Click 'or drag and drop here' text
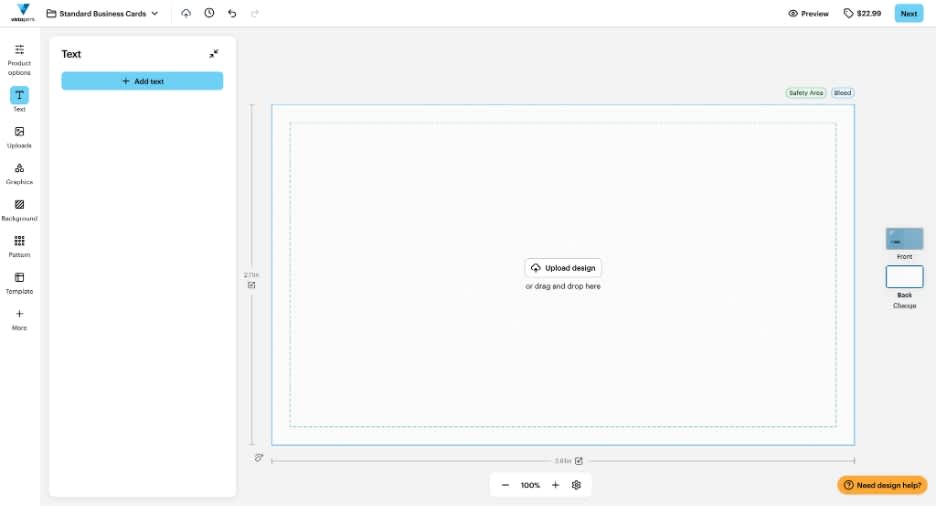The height and width of the screenshot is (506, 936). coord(563,286)
